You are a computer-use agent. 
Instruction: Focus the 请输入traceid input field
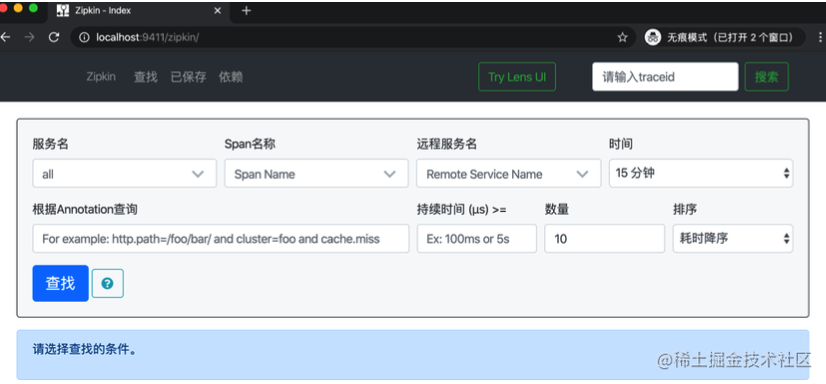(665, 77)
